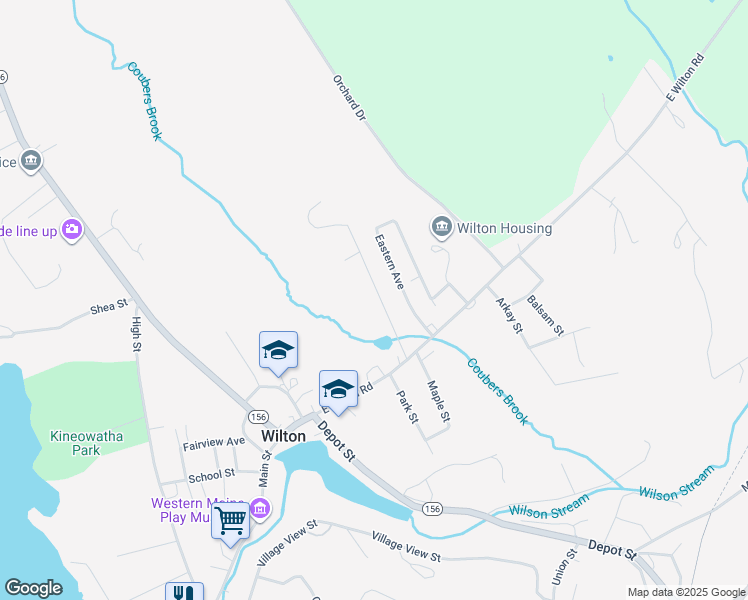Screen dimensions: 748x600
Task: Open the school marker near Park St
Action: point(338,392)
